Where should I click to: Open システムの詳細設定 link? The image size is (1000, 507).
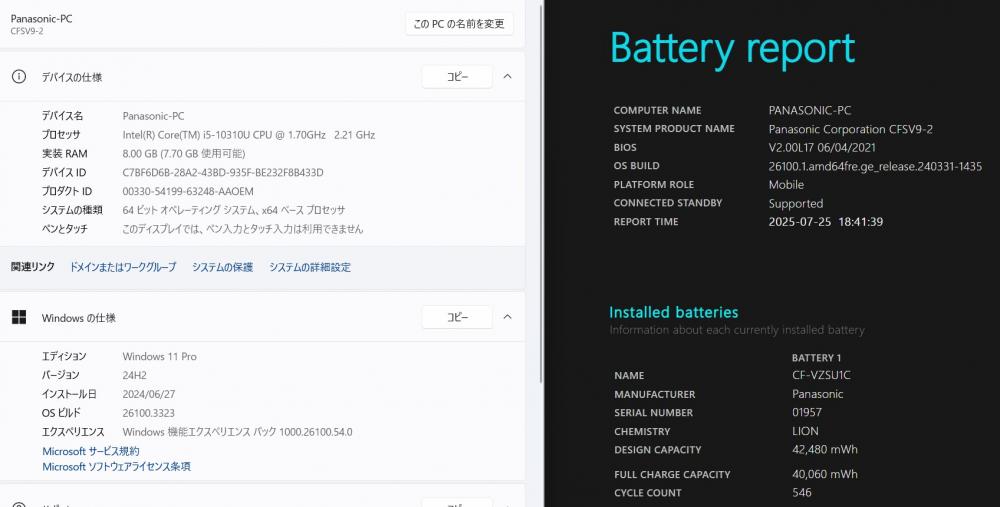tap(310, 267)
